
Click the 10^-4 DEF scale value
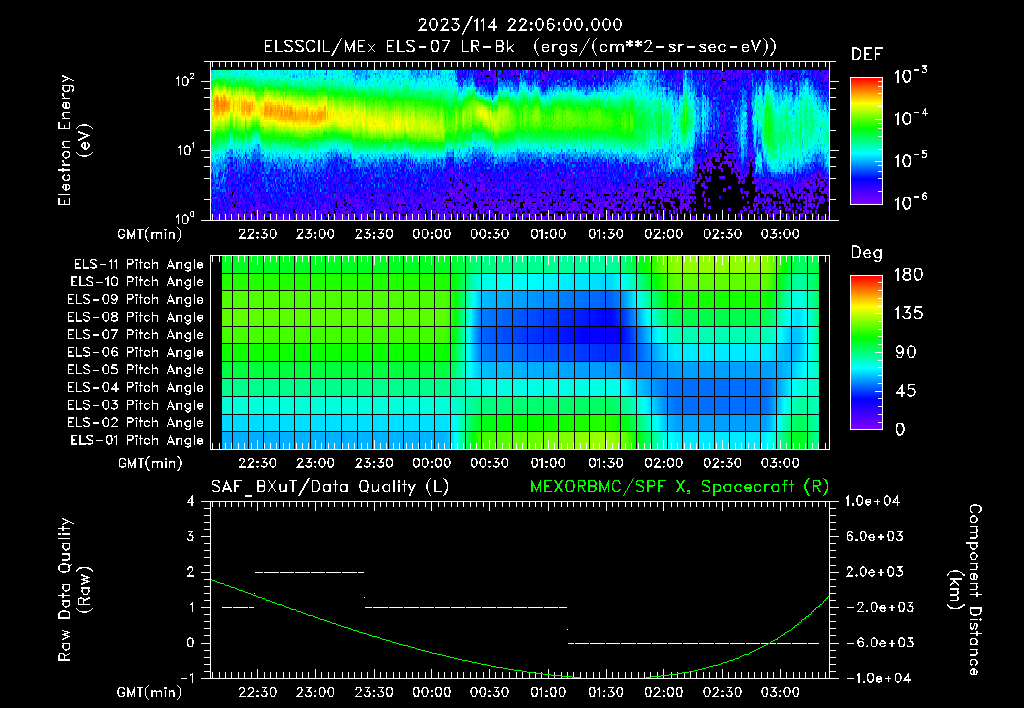[910, 118]
